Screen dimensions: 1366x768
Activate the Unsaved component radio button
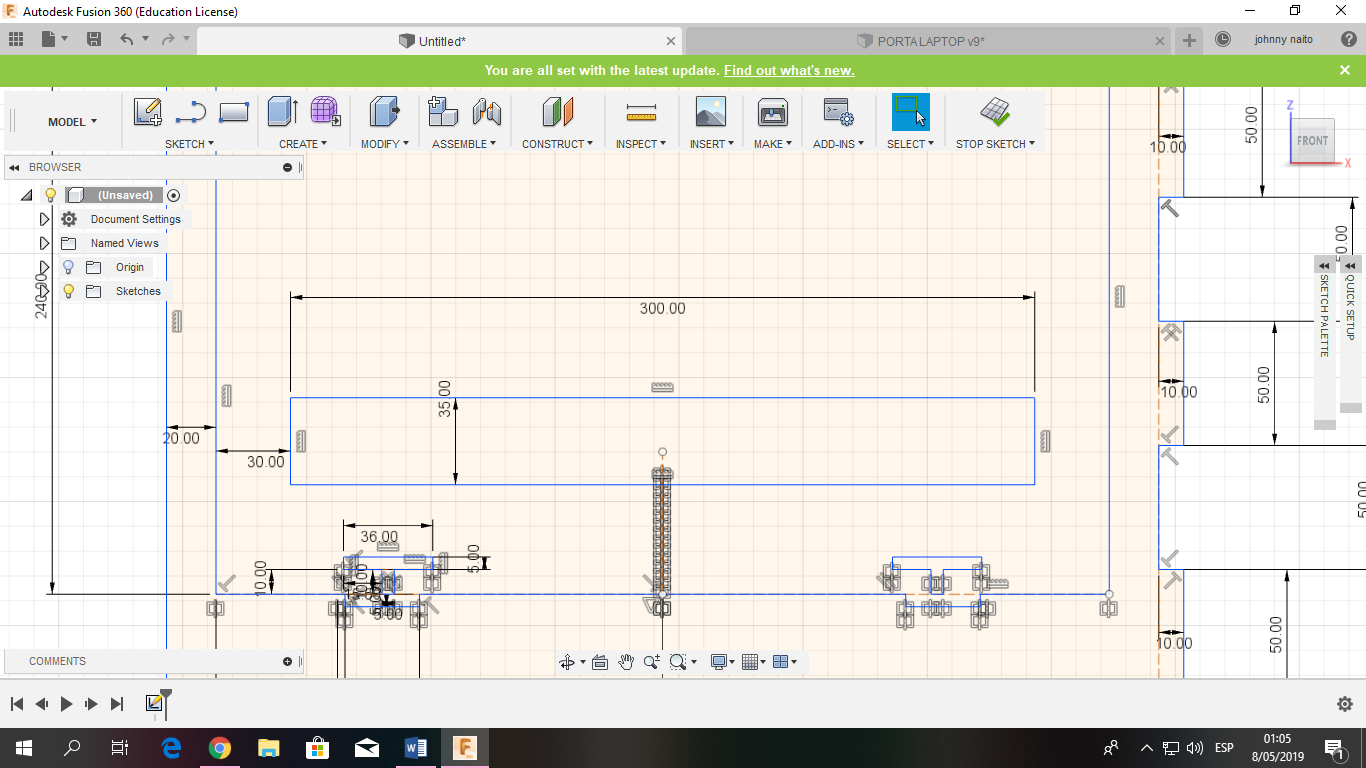click(x=174, y=195)
